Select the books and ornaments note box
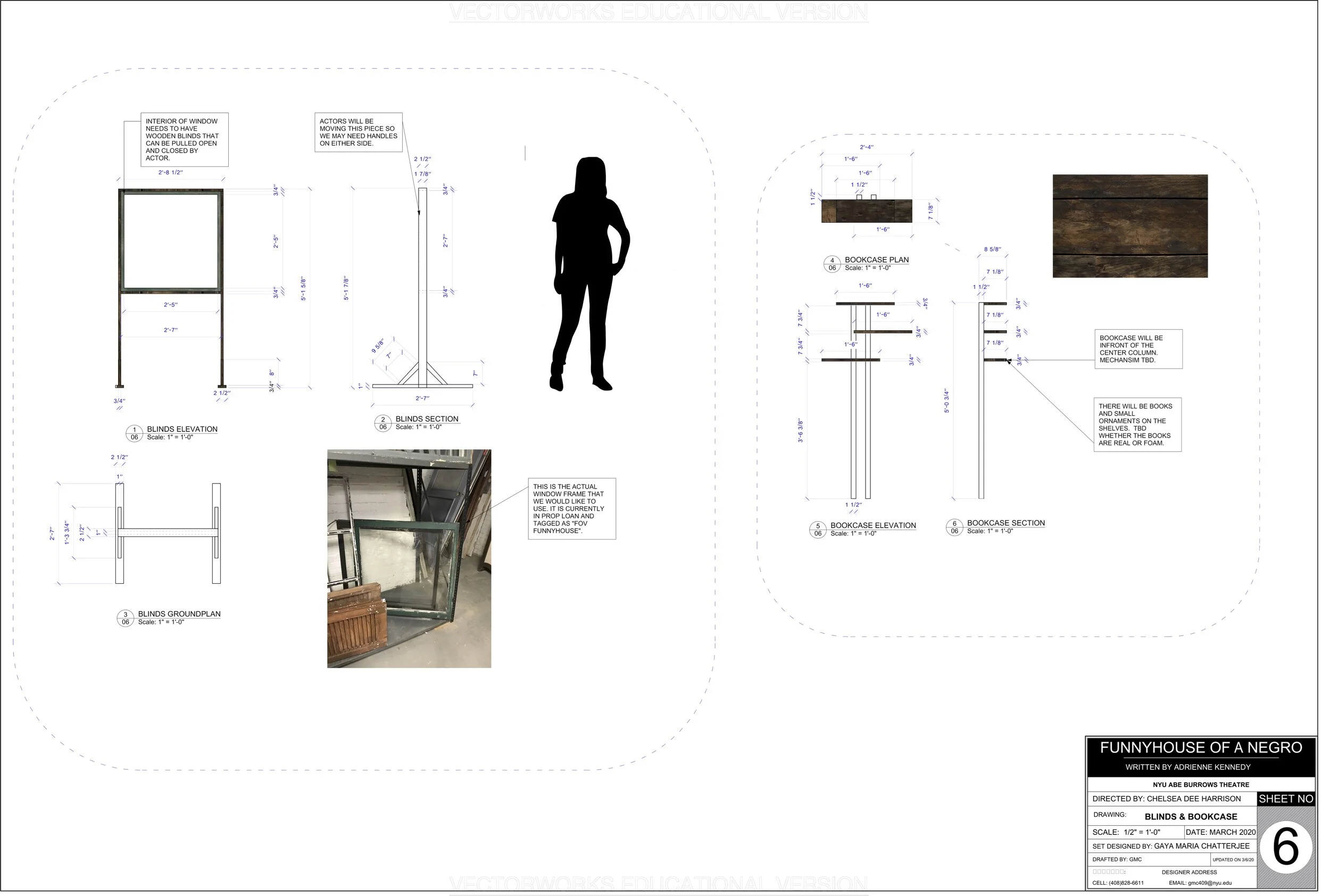 point(1137,424)
